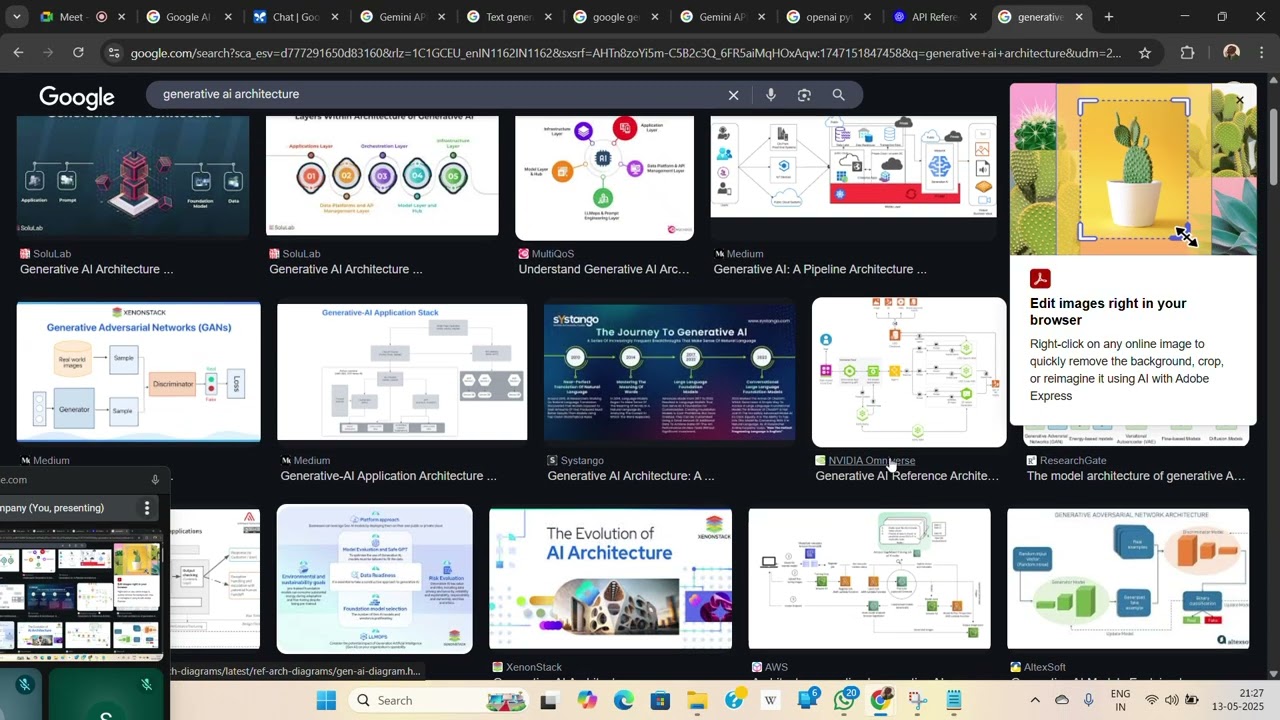Open a new Chrome tab
This screenshot has width=1280, height=720.
[x=1108, y=17]
